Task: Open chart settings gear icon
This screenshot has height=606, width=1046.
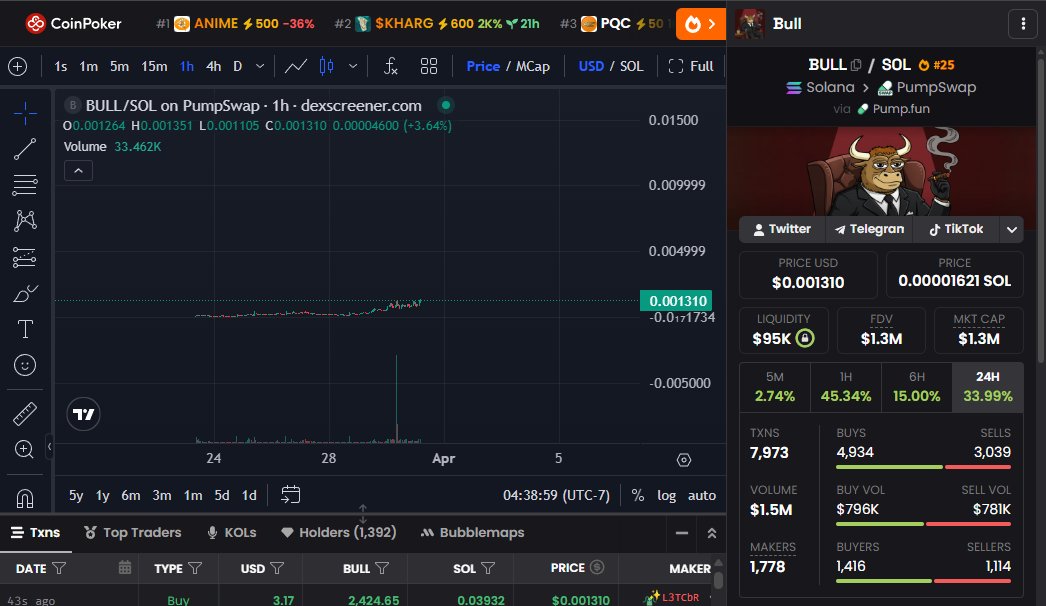Action: click(684, 460)
